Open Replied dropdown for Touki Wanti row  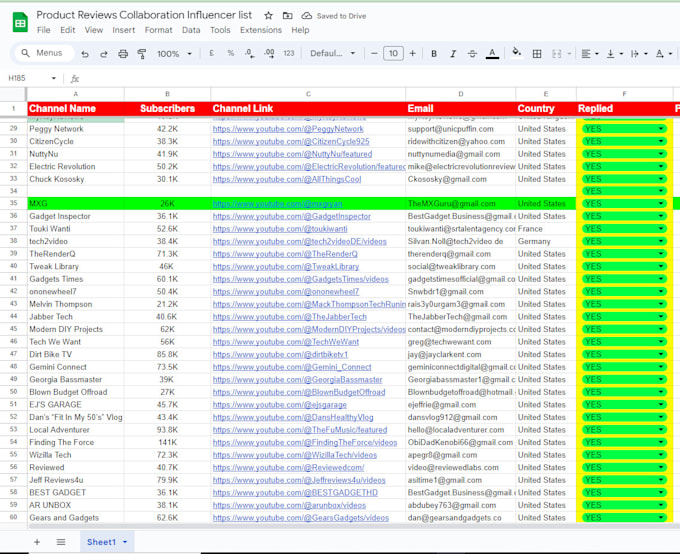[x=661, y=229]
